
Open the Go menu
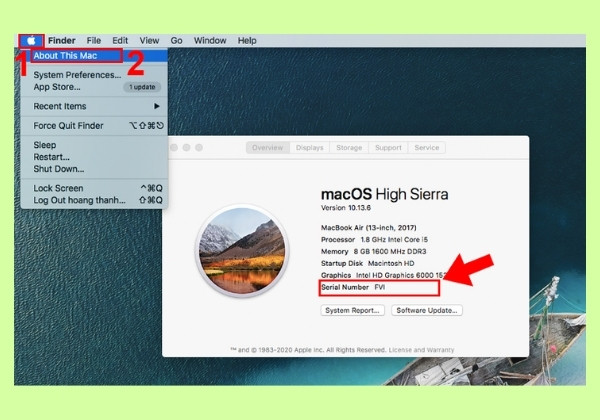pos(176,41)
